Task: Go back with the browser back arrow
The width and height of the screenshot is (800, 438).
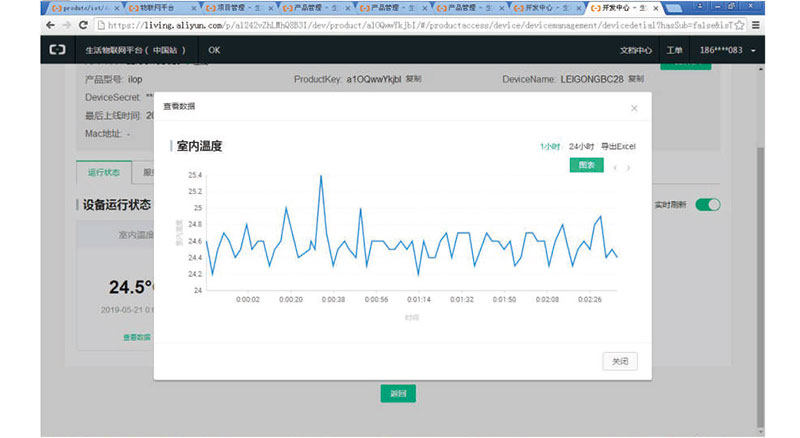Action: 51,25
